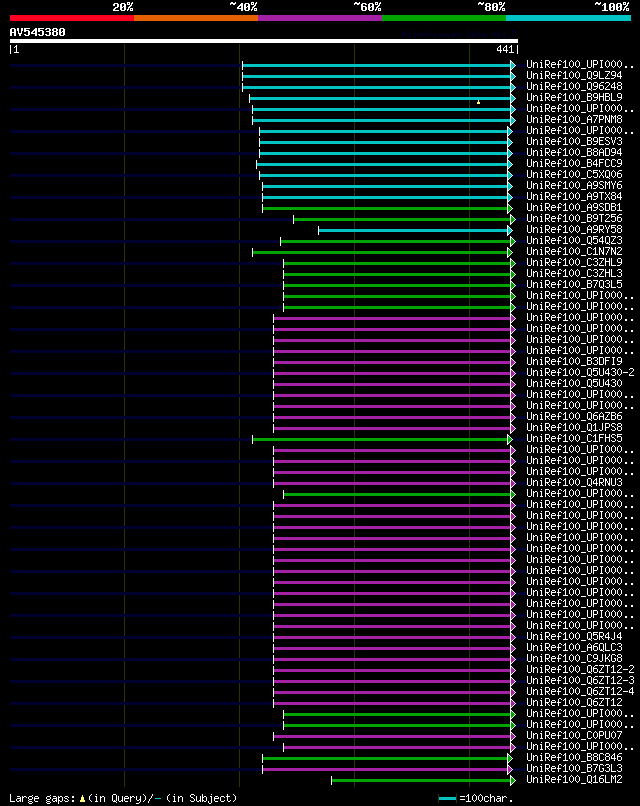Select the UniRef100_Q5U430 label
640x806 pixels.
pos(574,383)
